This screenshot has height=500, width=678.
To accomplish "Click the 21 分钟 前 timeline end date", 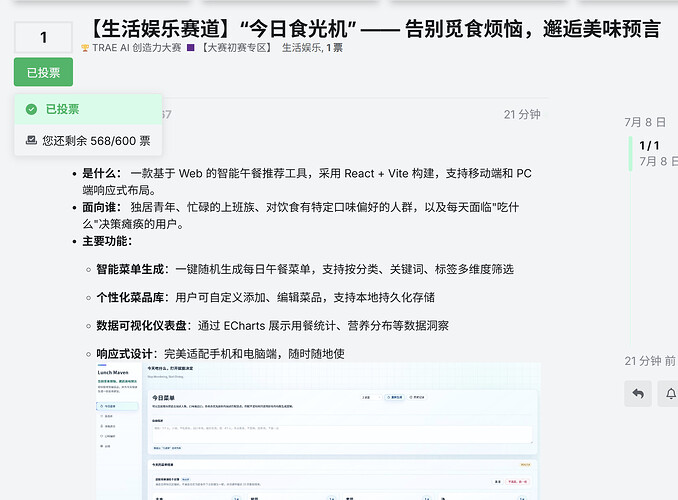I will (650, 361).
